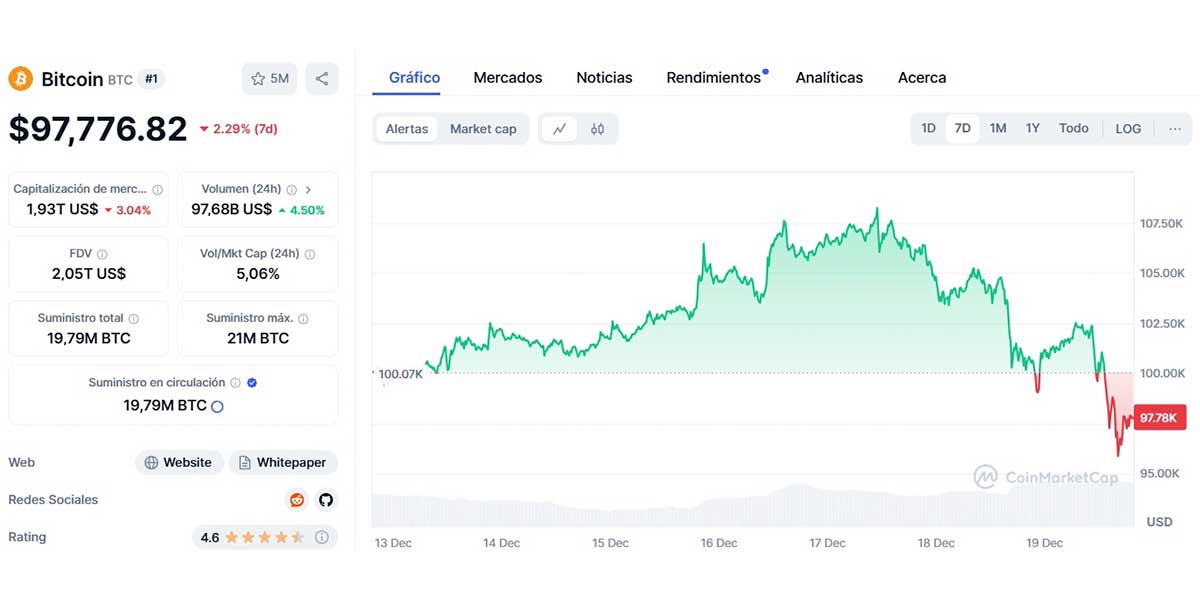Click the USD currency label on axis
Viewport: 1200px width, 600px height.
(x=1160, y=522)
